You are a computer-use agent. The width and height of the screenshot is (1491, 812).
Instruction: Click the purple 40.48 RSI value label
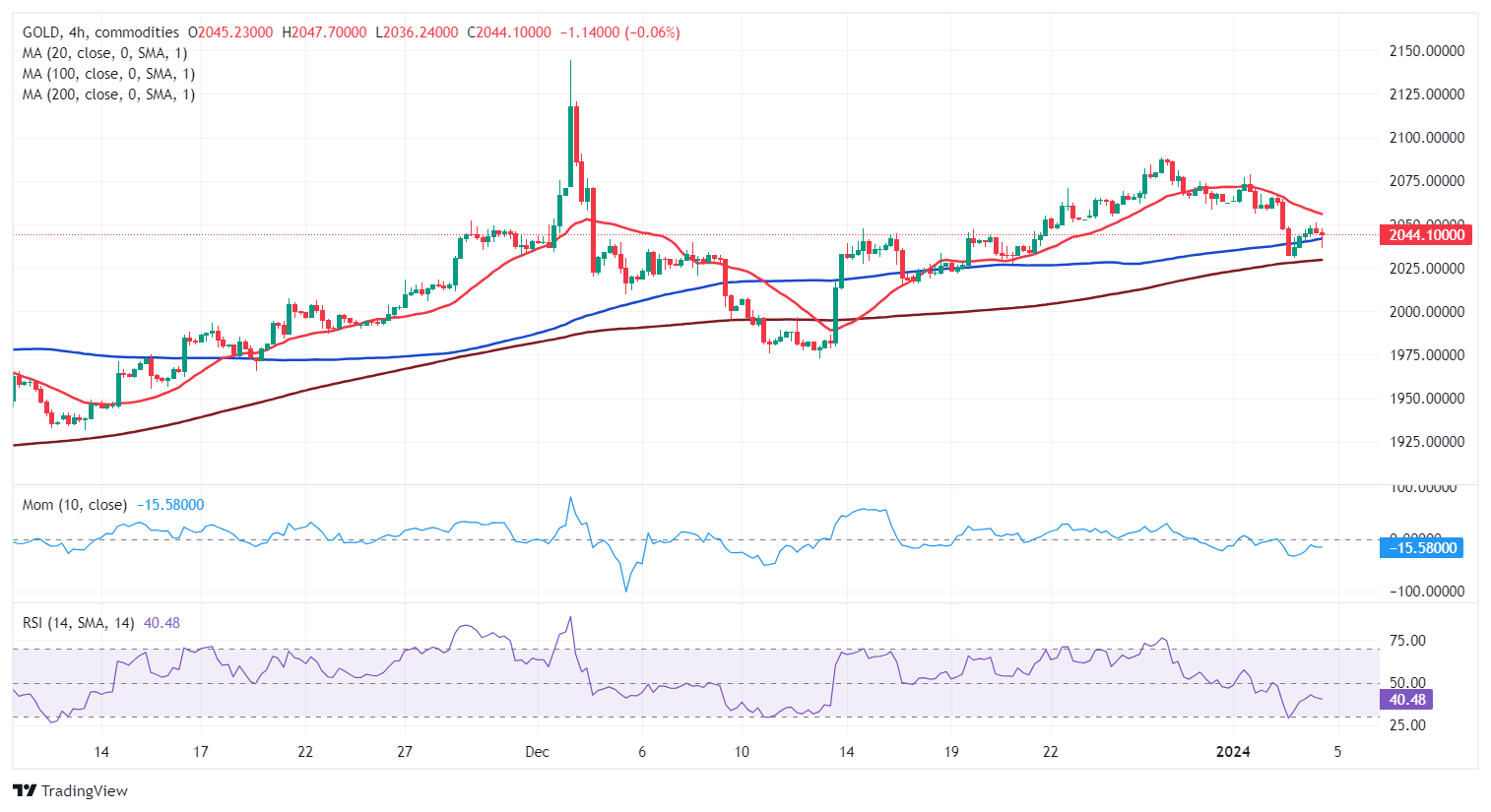(1407, 700)
